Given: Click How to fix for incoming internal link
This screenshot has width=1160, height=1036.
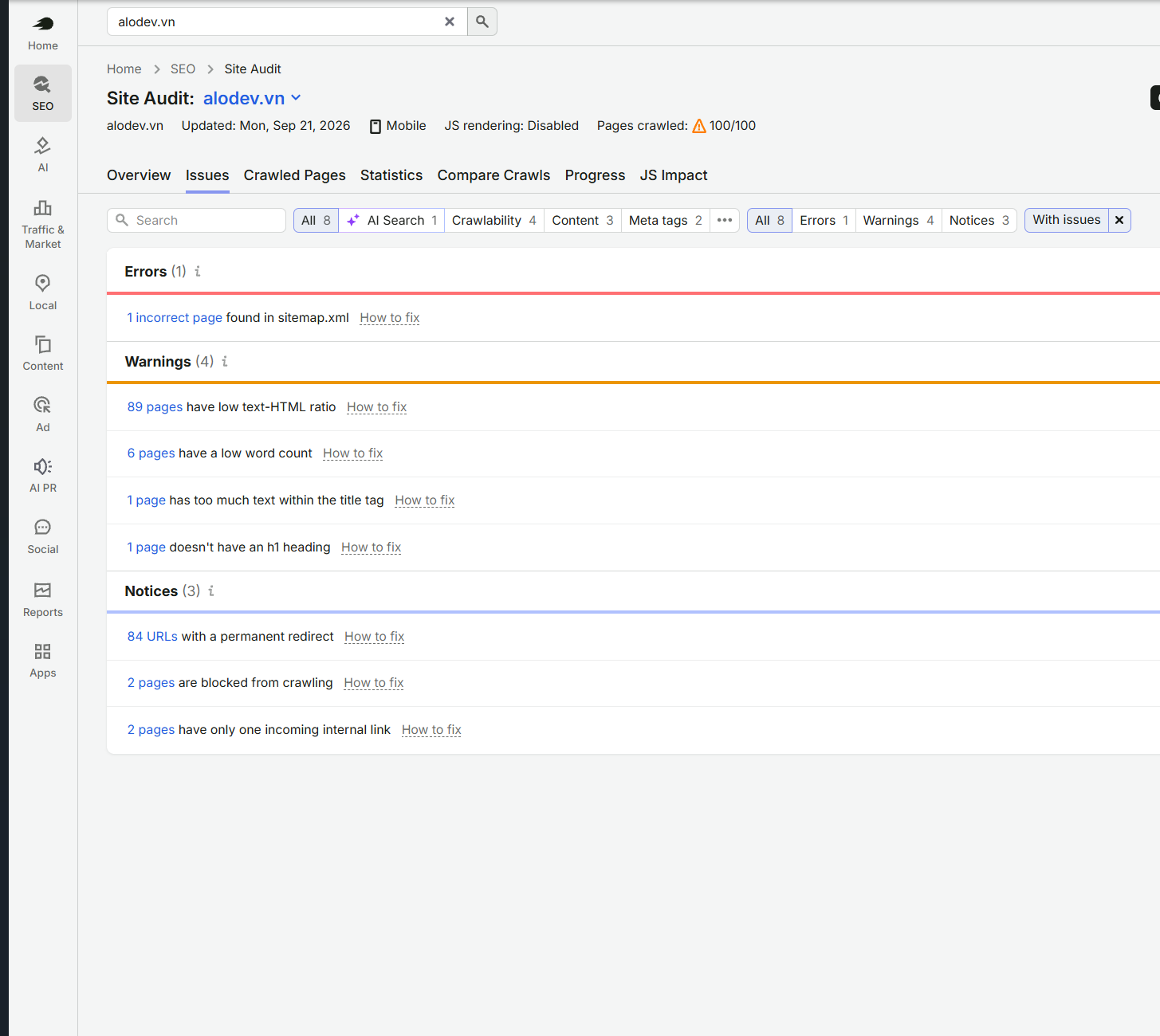Looking at the screenshot, I should click(431, 729).
